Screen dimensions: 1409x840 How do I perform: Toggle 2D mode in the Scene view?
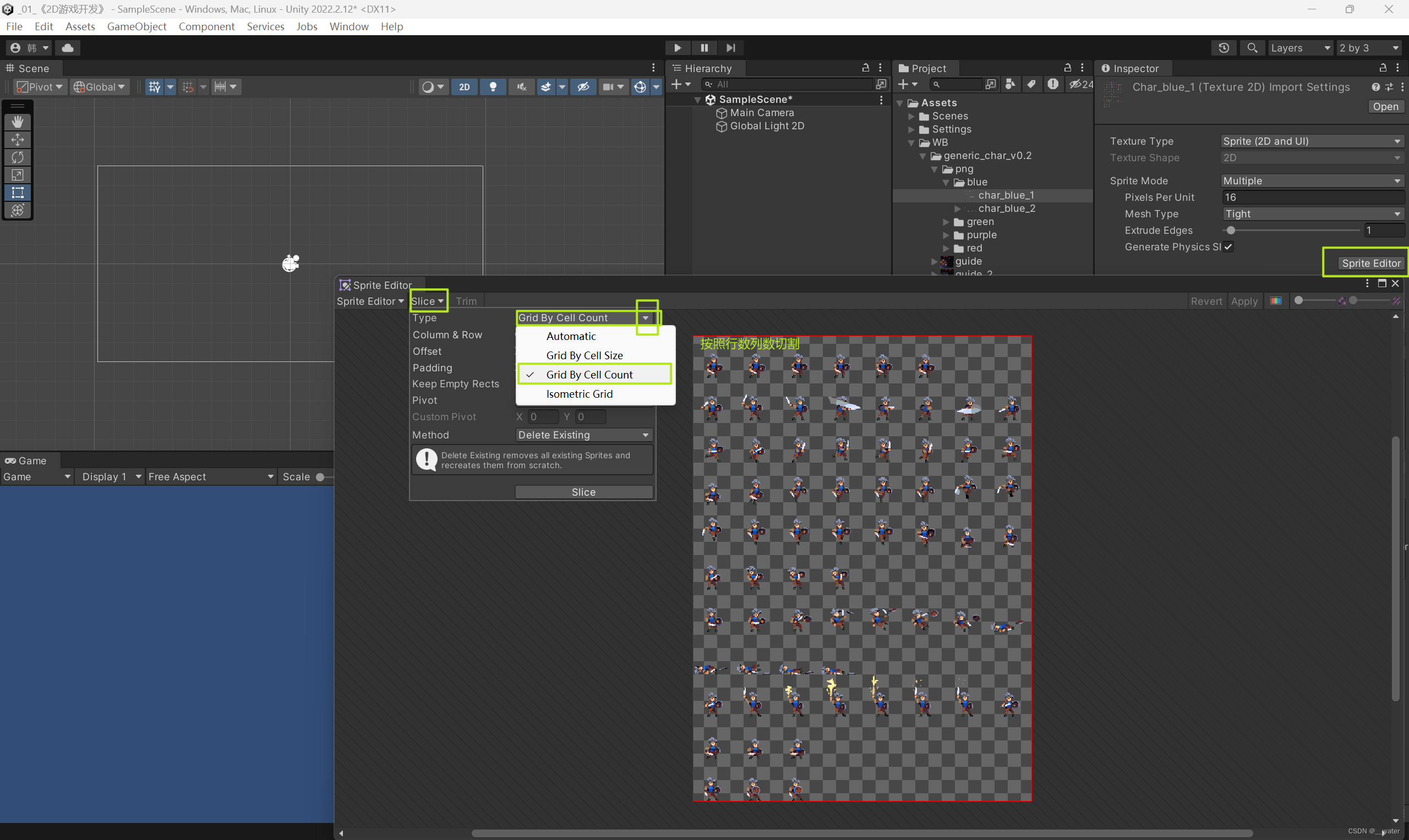[464, 86]
